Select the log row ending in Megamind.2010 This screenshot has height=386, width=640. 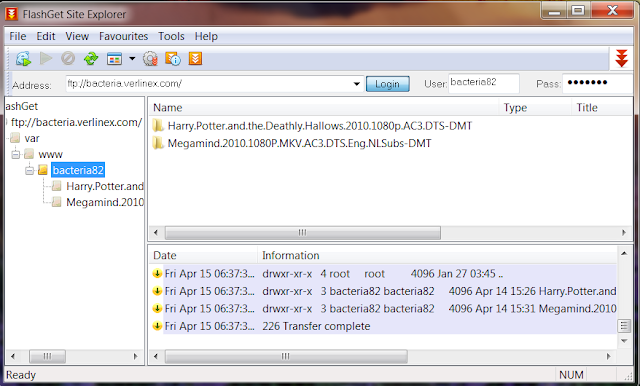click(384, 308)
